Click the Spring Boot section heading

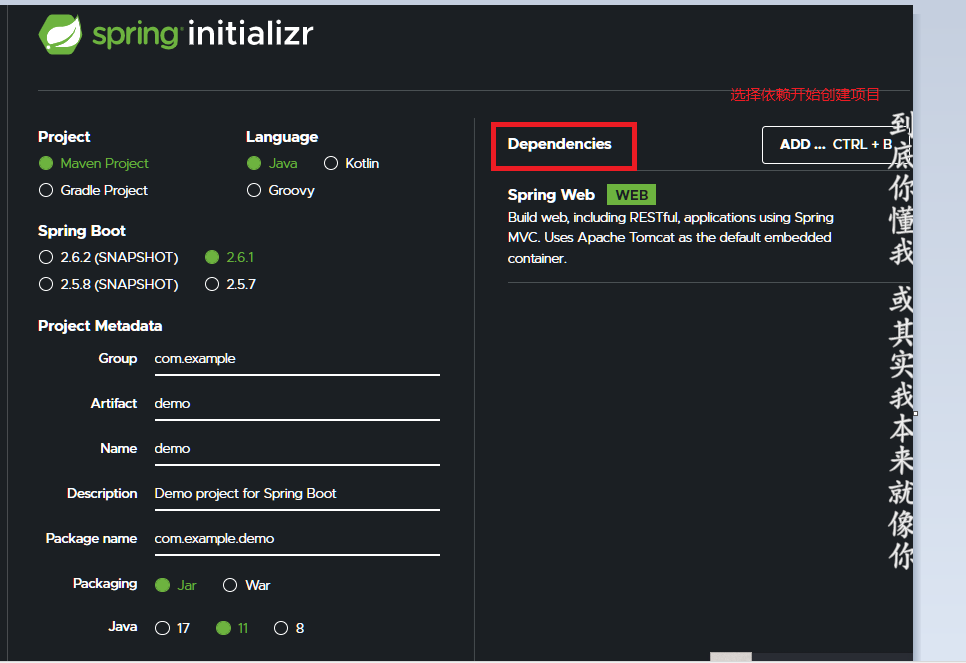pyautogui.click(x=82, y=231)
